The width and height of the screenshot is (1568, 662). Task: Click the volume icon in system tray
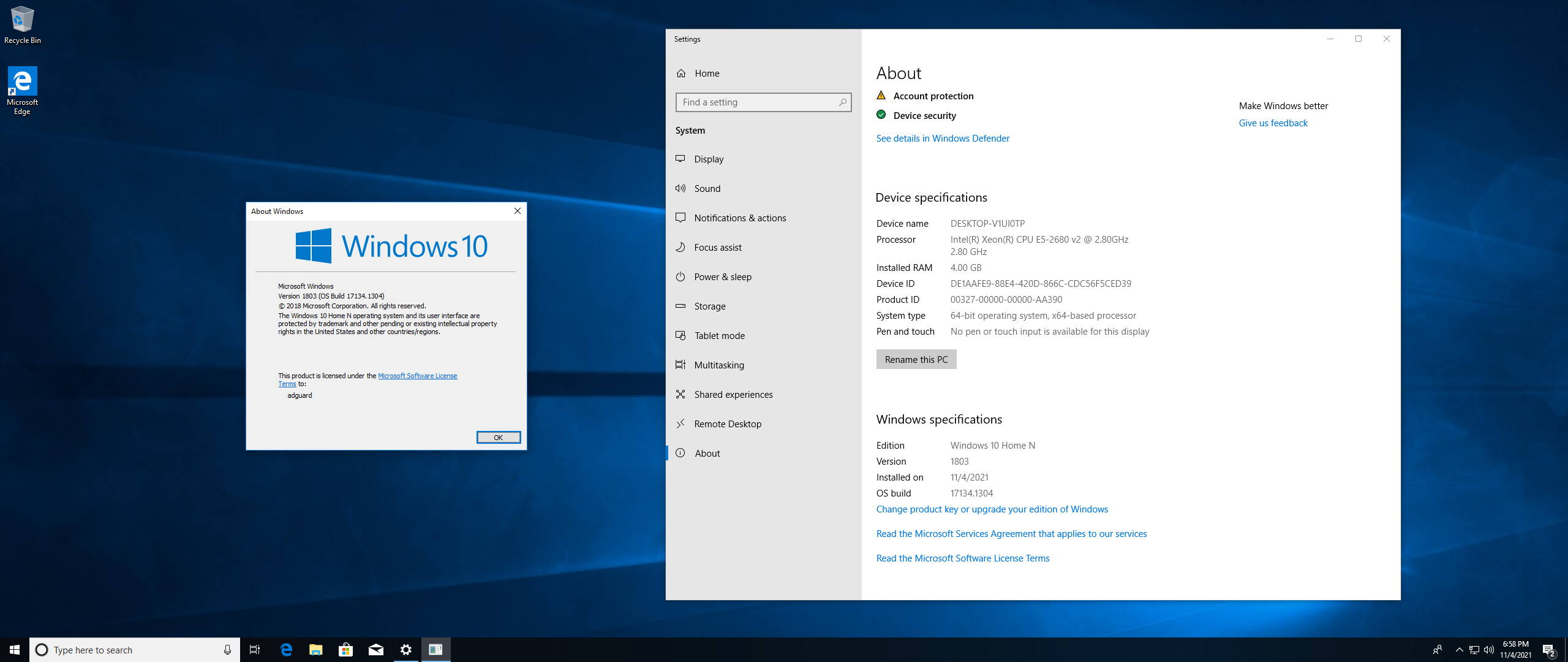coord(1489,650)
